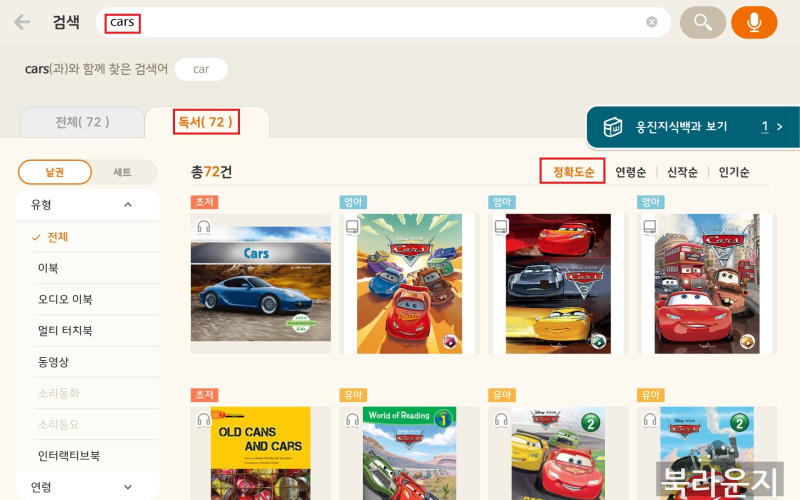
Task: Click headphone icon on blue Cars book
Action: coord(204,228)
